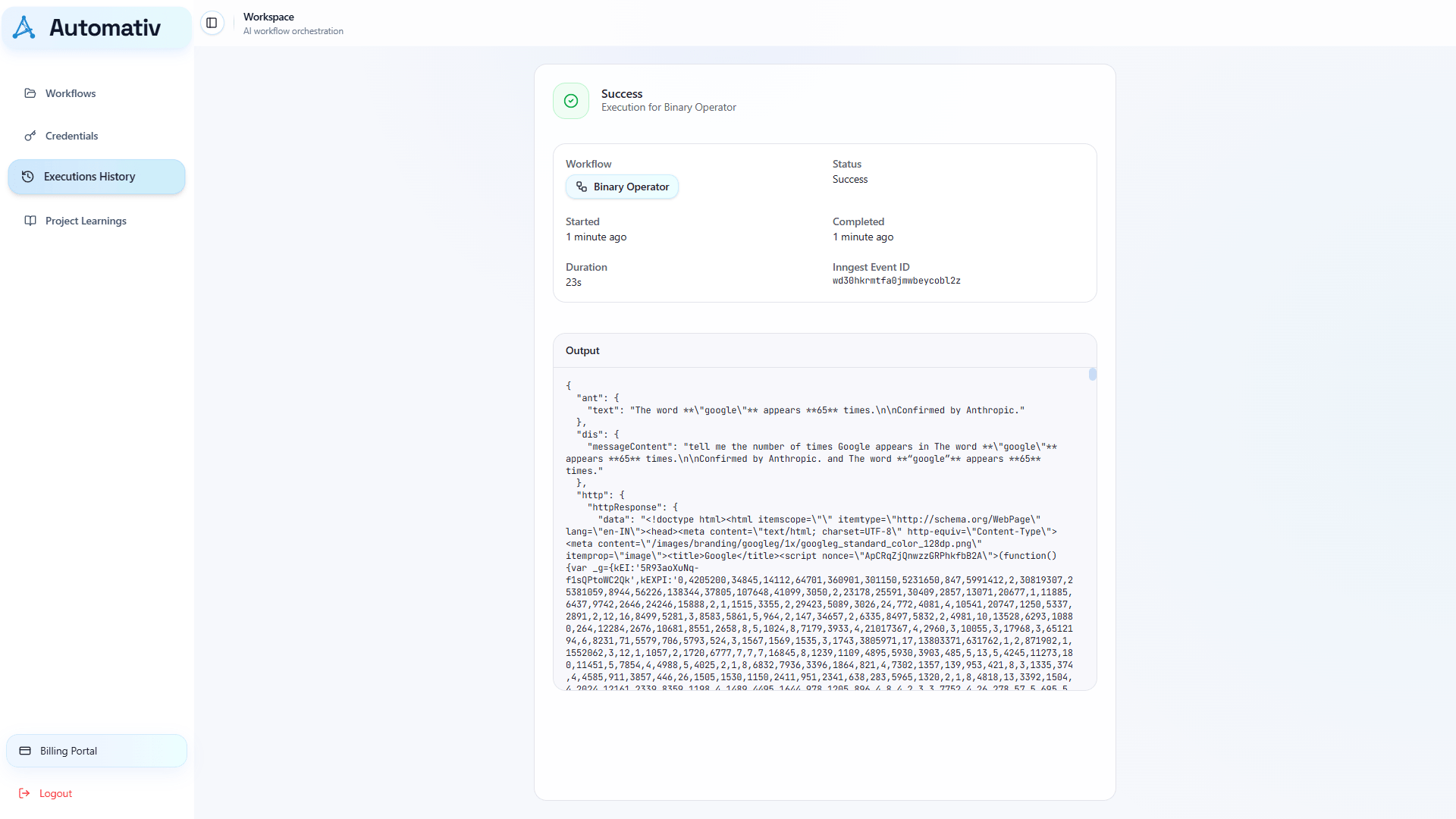
Task: Open the Binary Operator workflow badge
Action: click(622, 187)
